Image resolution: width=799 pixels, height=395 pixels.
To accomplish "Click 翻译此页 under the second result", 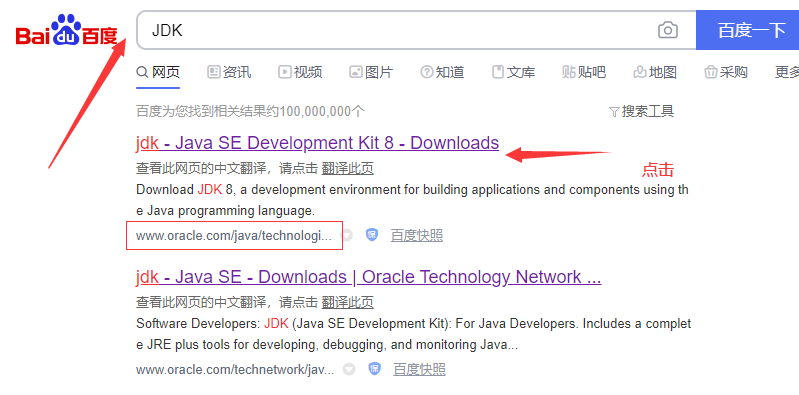I will tap(348, 302).
